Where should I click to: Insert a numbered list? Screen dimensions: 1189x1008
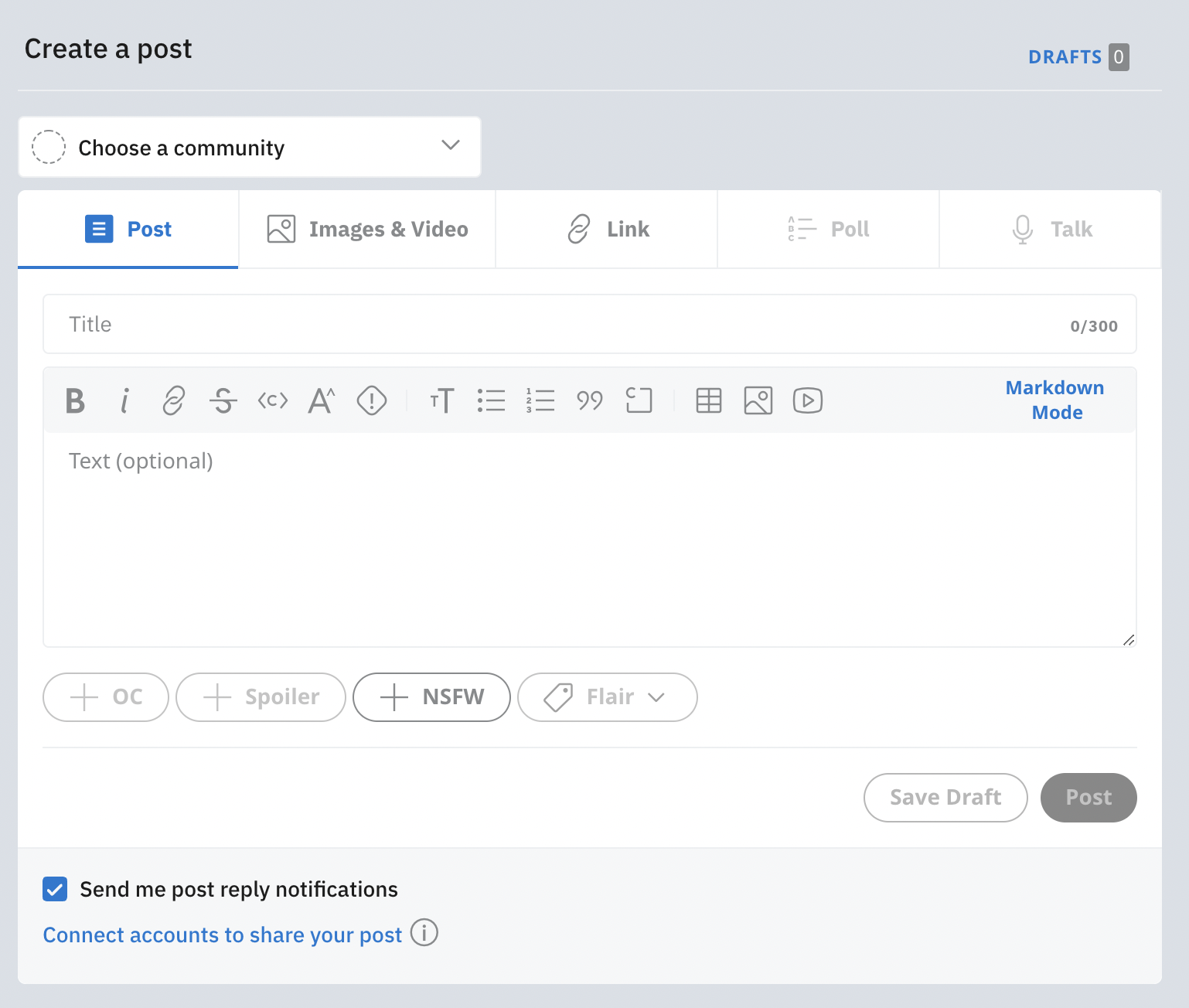pyautogui.click(x=541, y=400)
